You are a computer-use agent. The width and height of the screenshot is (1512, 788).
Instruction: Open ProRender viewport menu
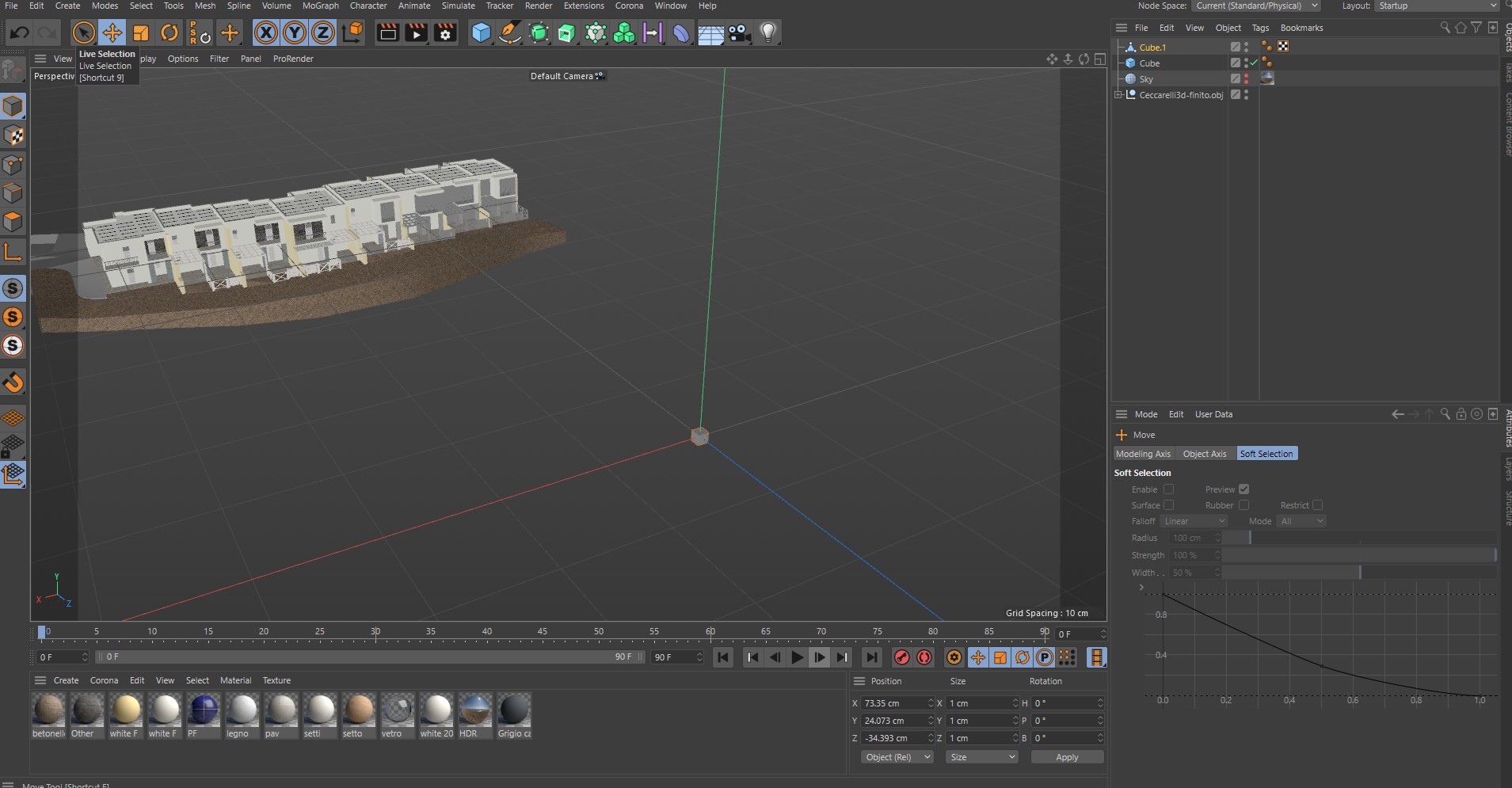pos(293,59)
